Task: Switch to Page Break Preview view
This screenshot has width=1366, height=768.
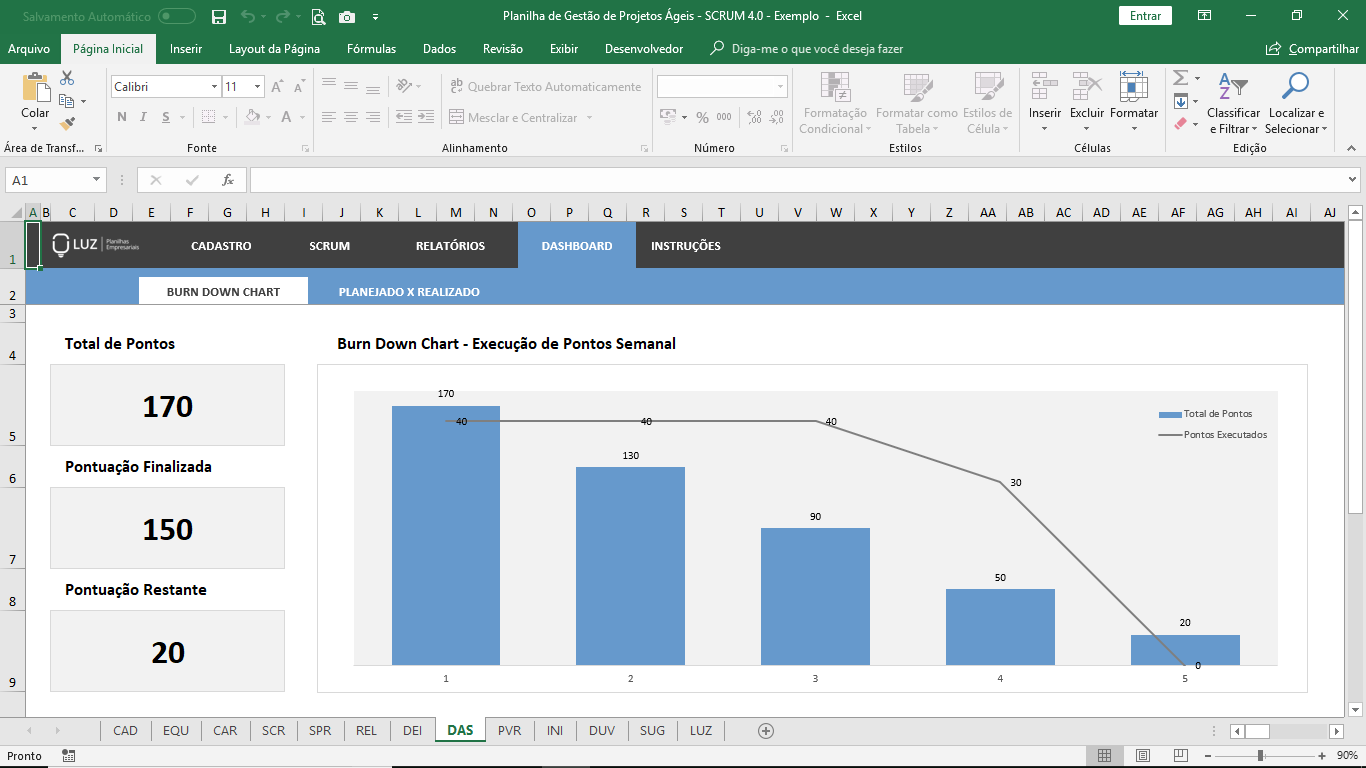Action: click(x=1181, y=756)
